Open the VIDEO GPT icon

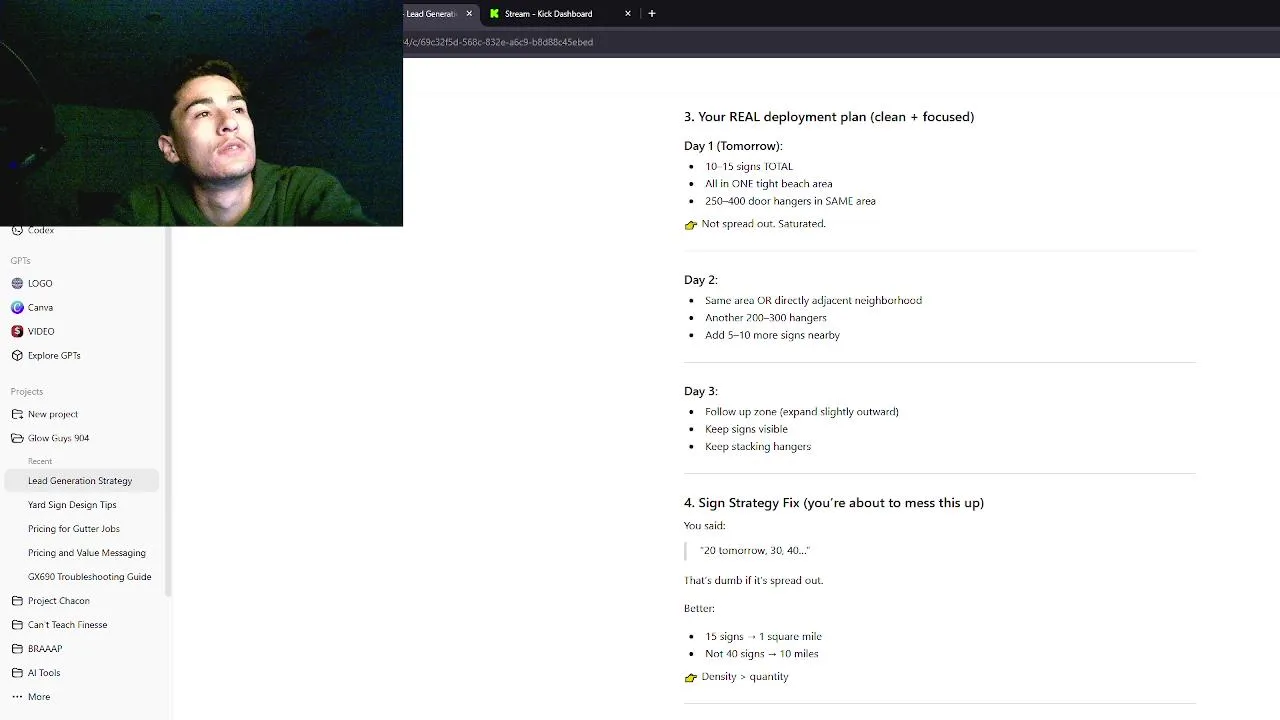click(x=17, y=331)
